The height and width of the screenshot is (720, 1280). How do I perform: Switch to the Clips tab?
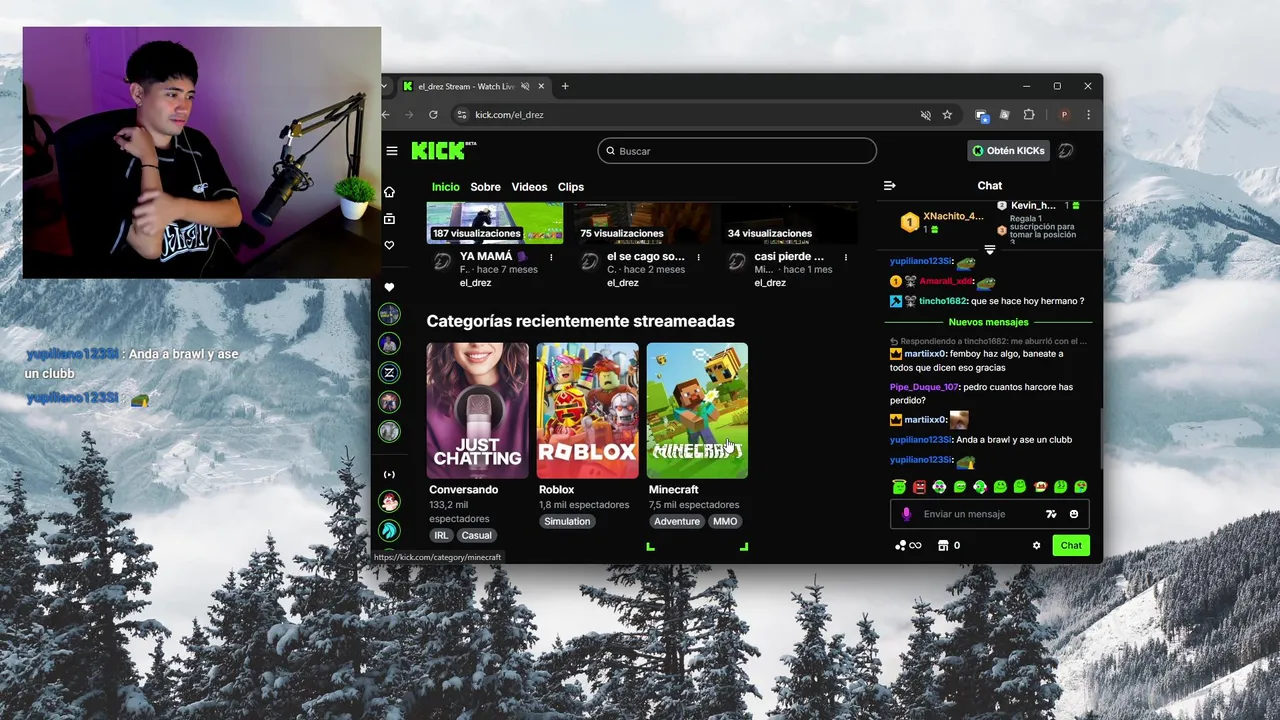click(x=571, y=187)
